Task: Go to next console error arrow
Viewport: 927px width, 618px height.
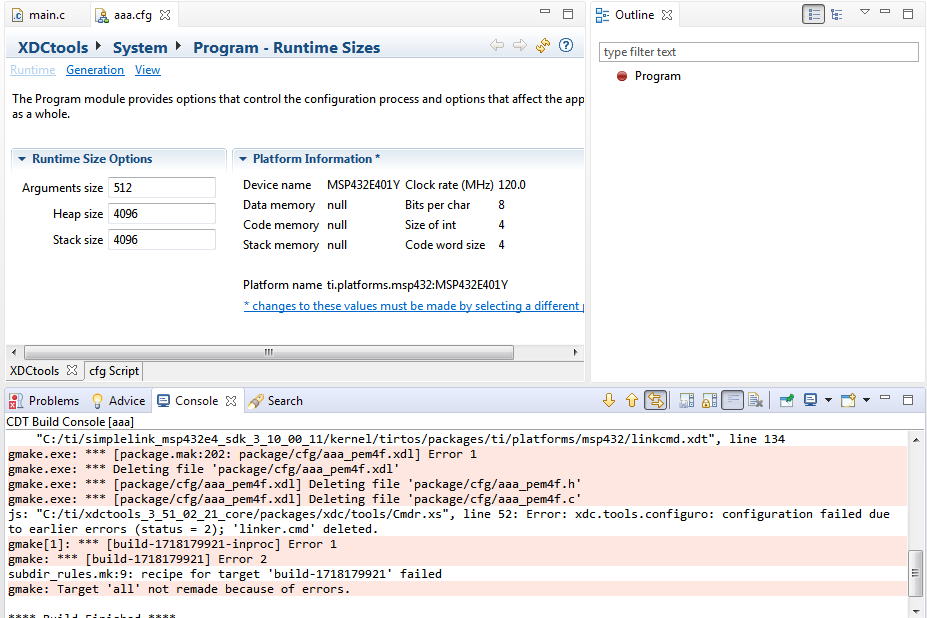Action: [x=609, y=401]
